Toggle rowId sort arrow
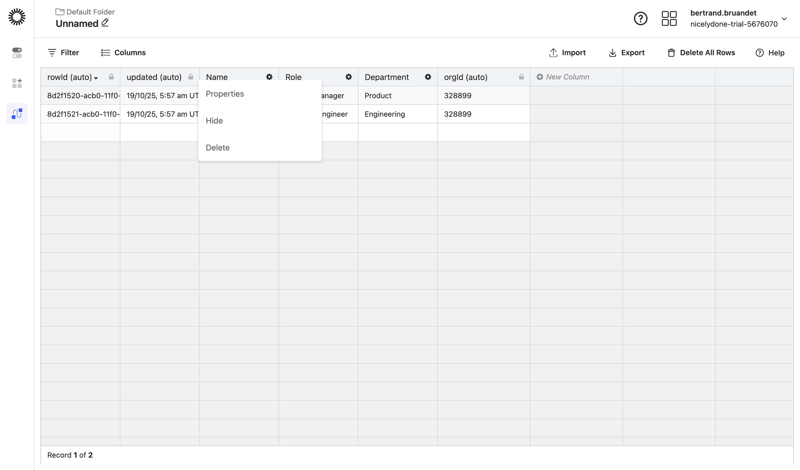 coord(96,78)
